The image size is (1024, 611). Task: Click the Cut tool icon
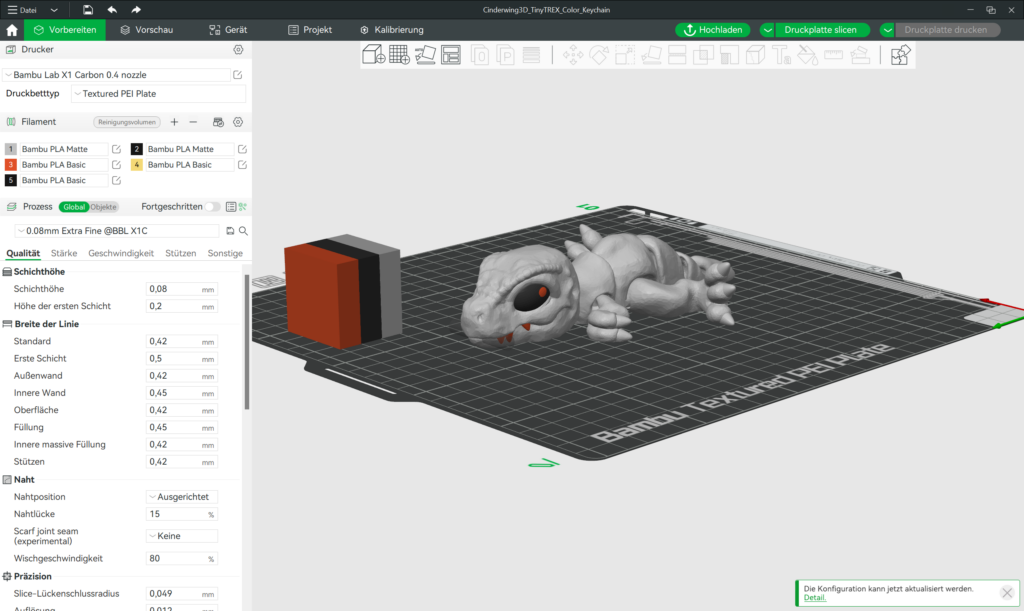pyautogui.click(x=677, y=55)
